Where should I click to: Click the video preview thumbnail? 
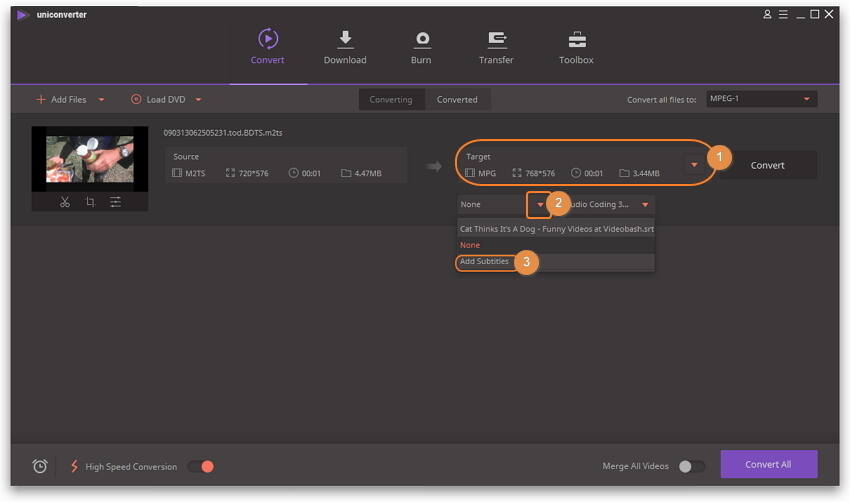[90, 159]
